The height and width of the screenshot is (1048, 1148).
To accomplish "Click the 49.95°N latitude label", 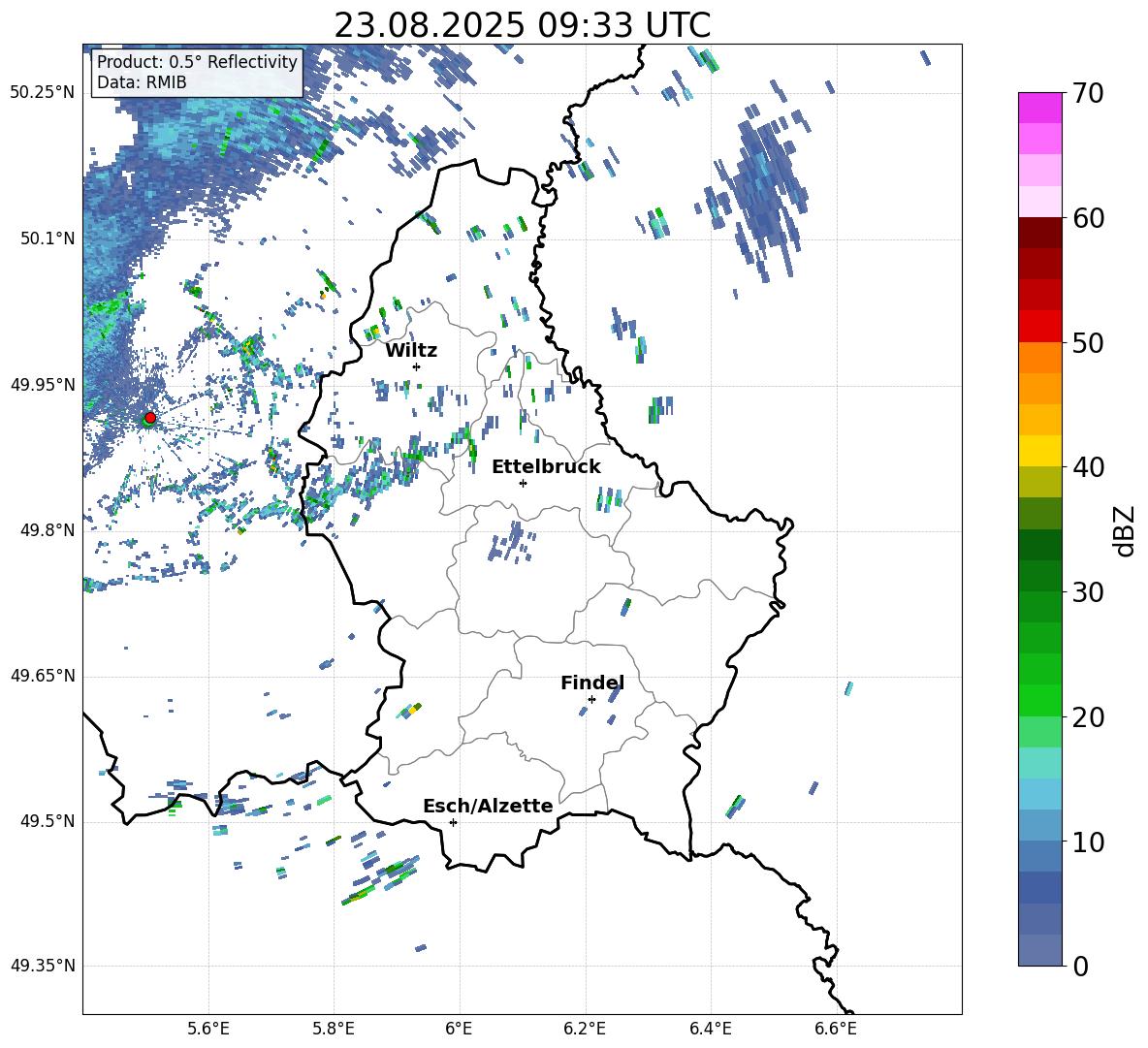I will [x=43, y=385].
